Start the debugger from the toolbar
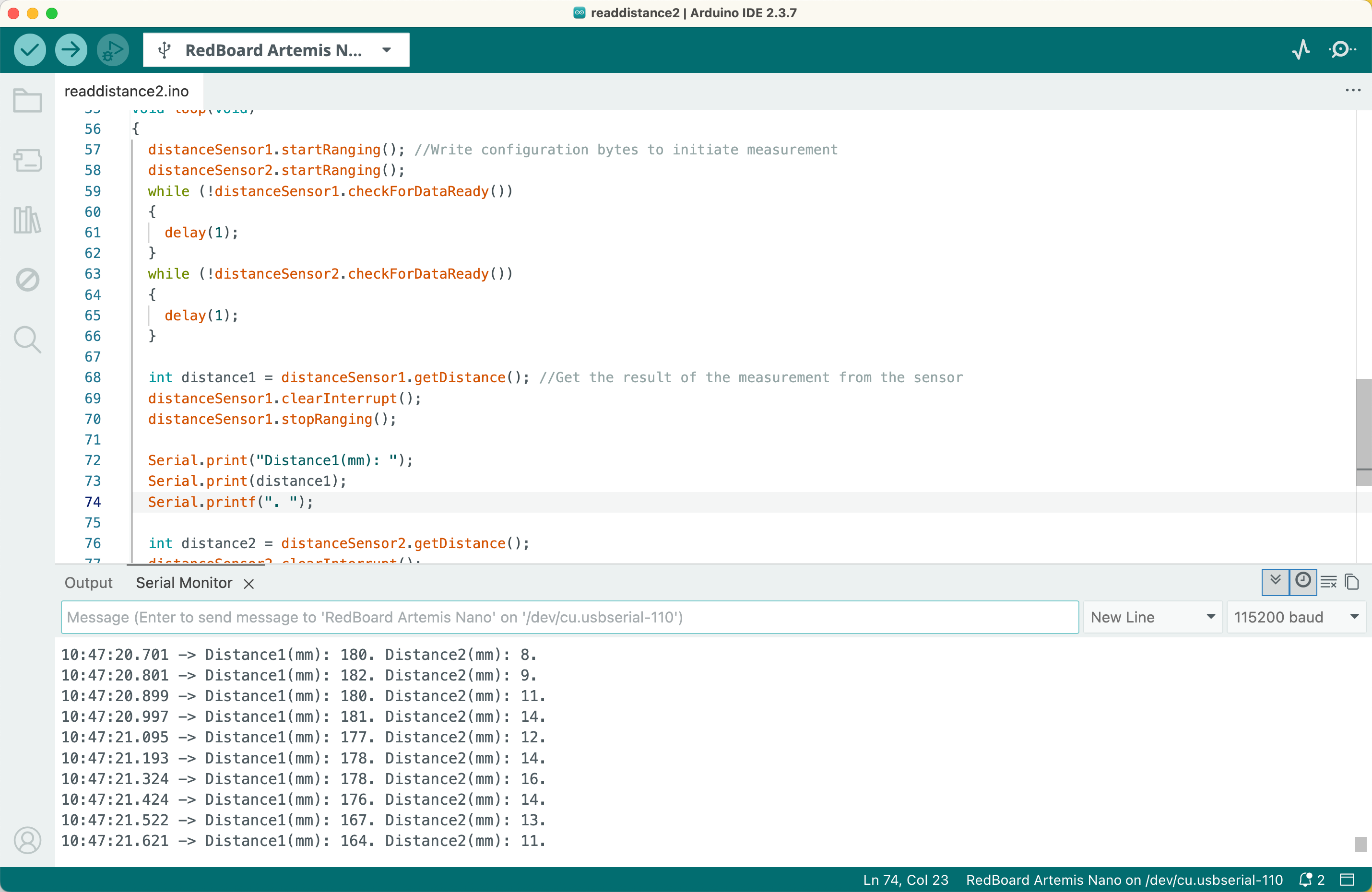Viewport: 1372px width, 892px height. click(112, 50)
